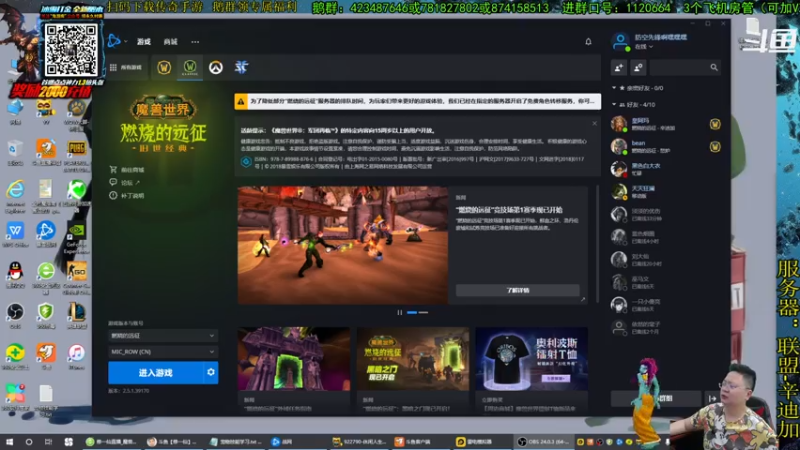Viewport: 800px width, 450px height.
Task: Switch to the 游戏 (Games) tab
Action: click(144, 42)
